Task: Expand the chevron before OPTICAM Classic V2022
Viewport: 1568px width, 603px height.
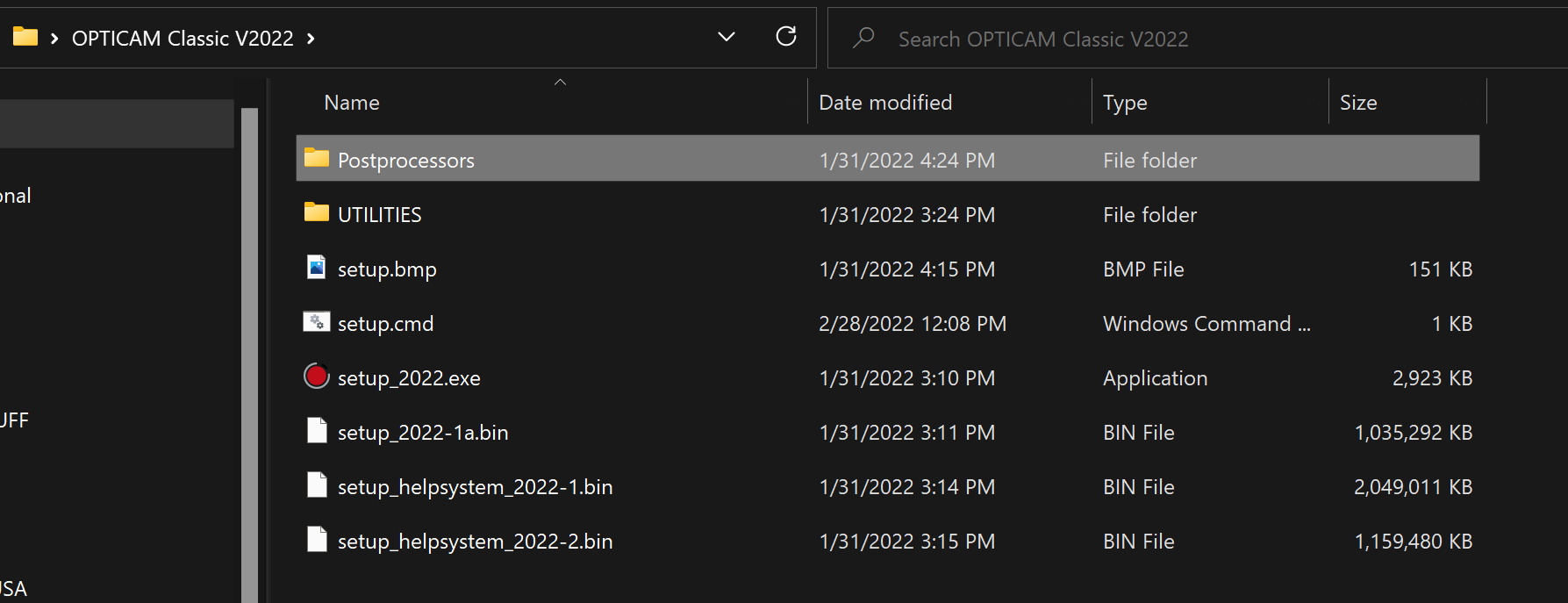Action: [54, 39]
